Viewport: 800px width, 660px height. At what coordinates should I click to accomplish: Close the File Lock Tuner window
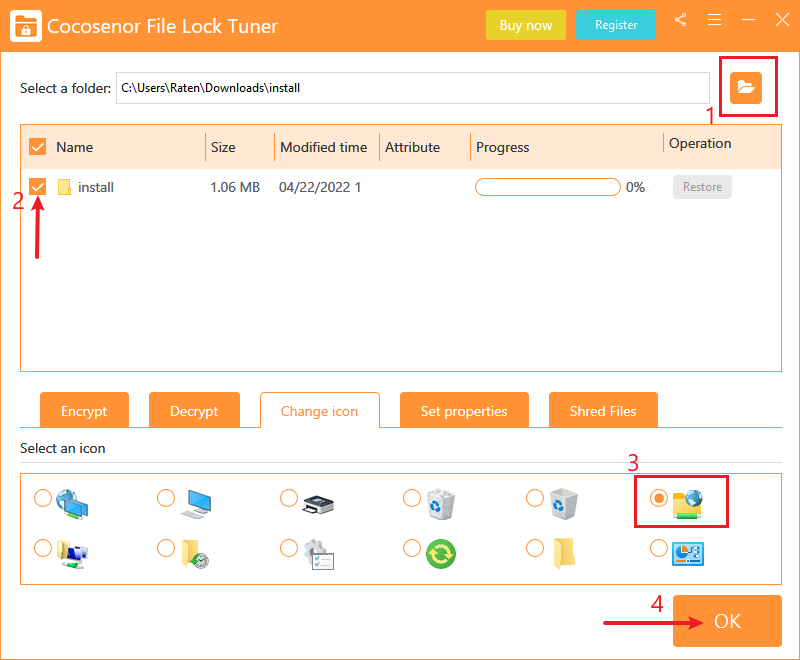coord(782,20)
